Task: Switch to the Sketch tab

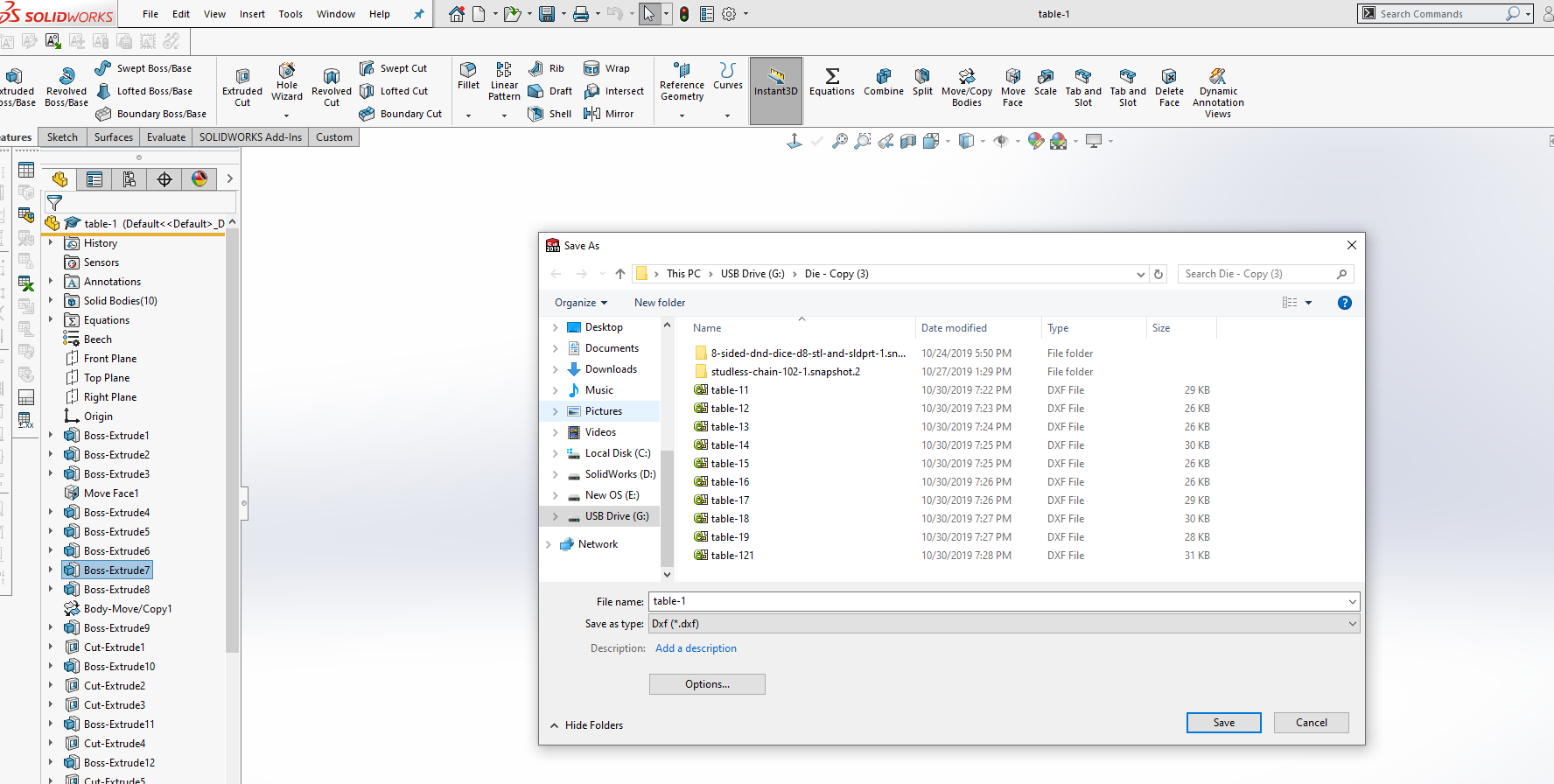Action: (62, 137)
